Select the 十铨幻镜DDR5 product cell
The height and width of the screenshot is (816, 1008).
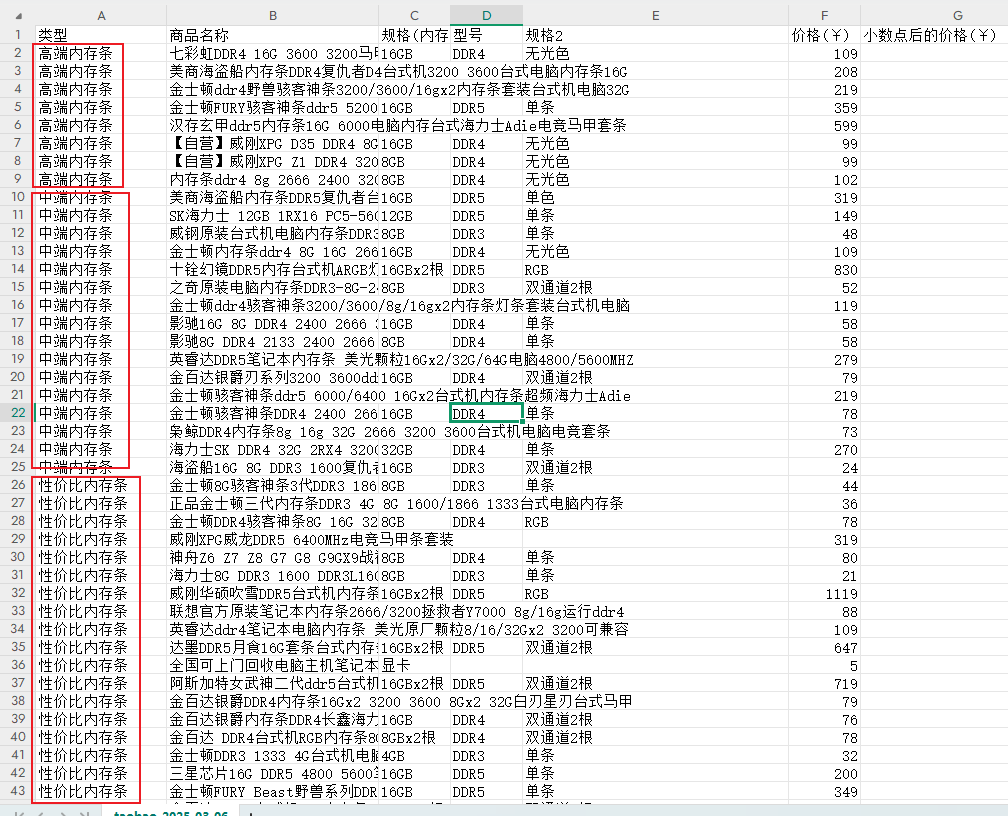pyautogui.click(x=273, y=269)
